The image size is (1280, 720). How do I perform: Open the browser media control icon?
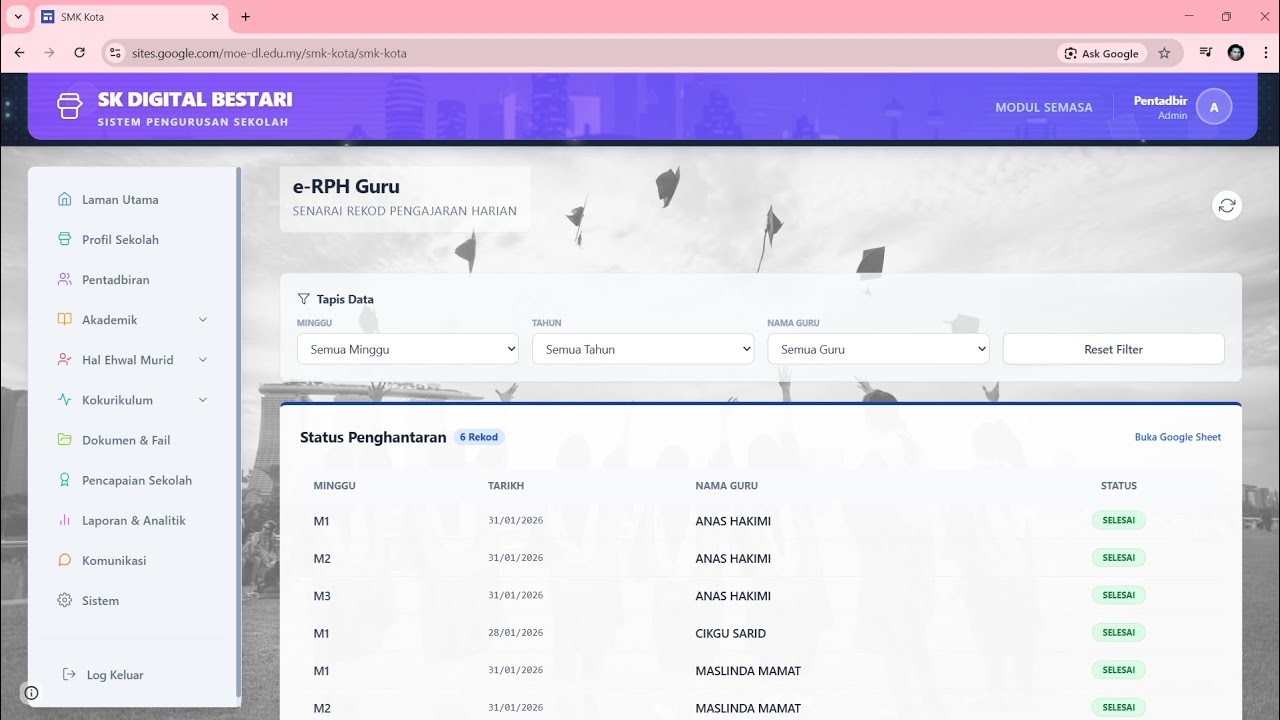point(1206,53)
